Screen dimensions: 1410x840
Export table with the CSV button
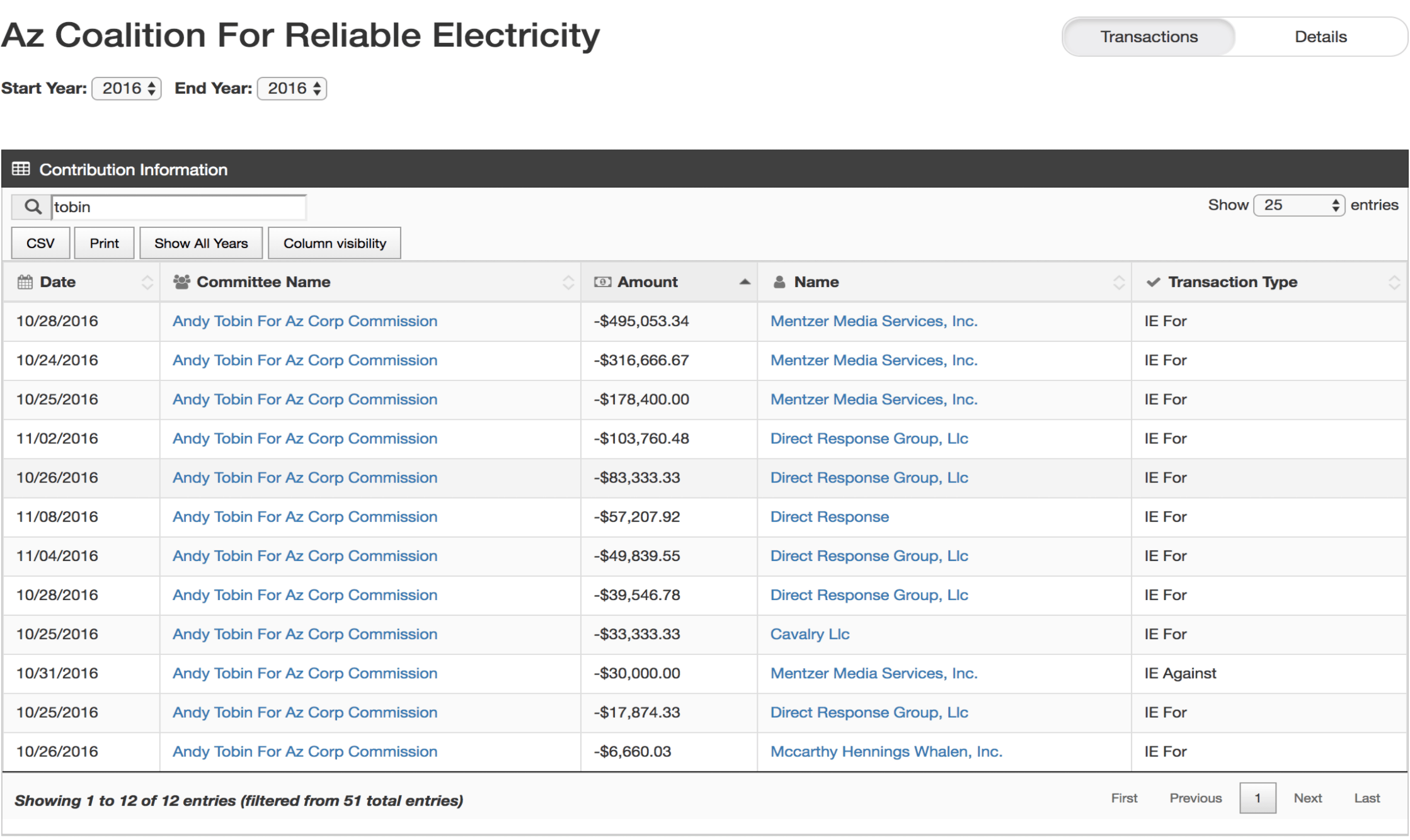(x=40, y=243)
